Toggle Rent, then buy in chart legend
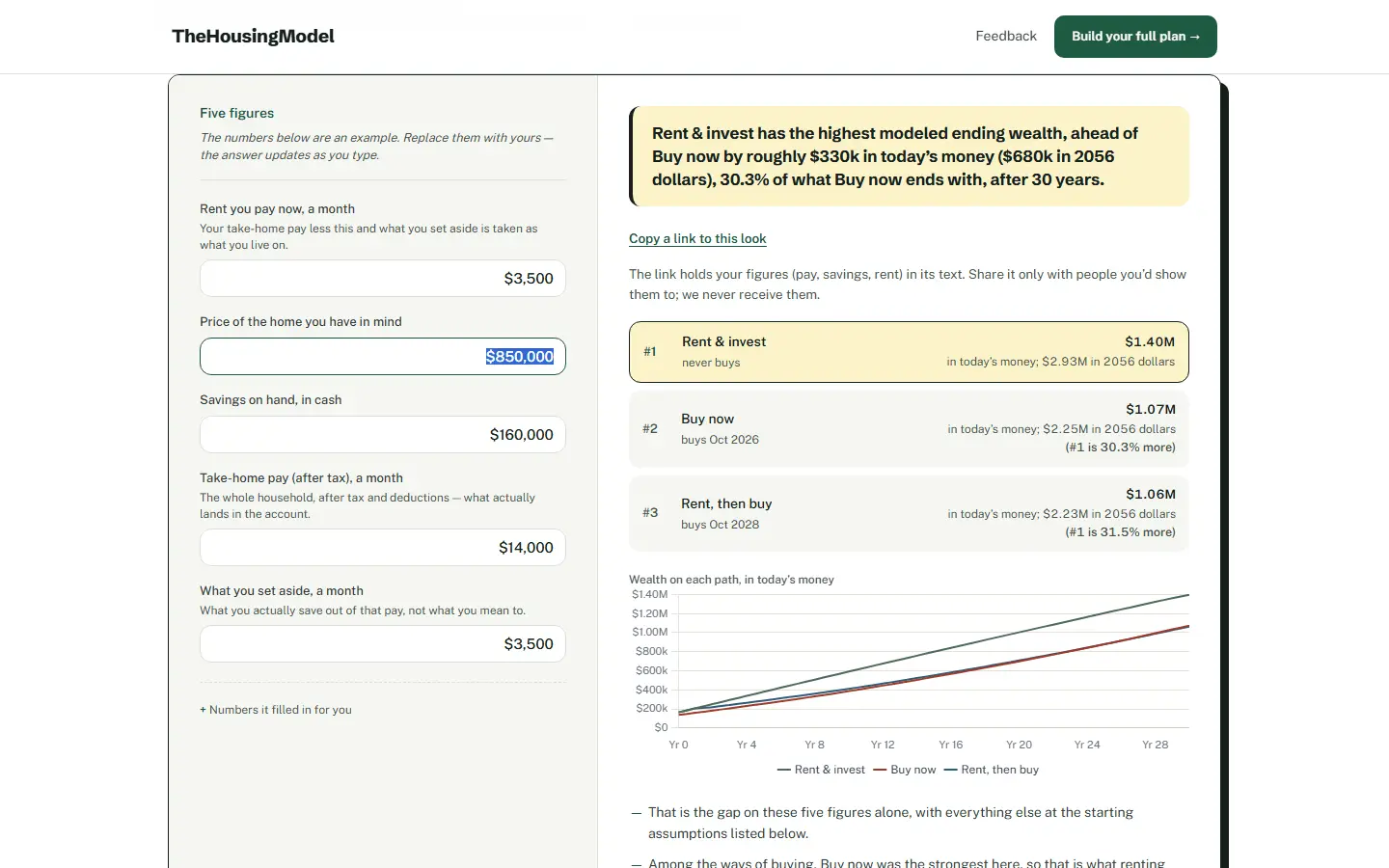 point(992,770)
